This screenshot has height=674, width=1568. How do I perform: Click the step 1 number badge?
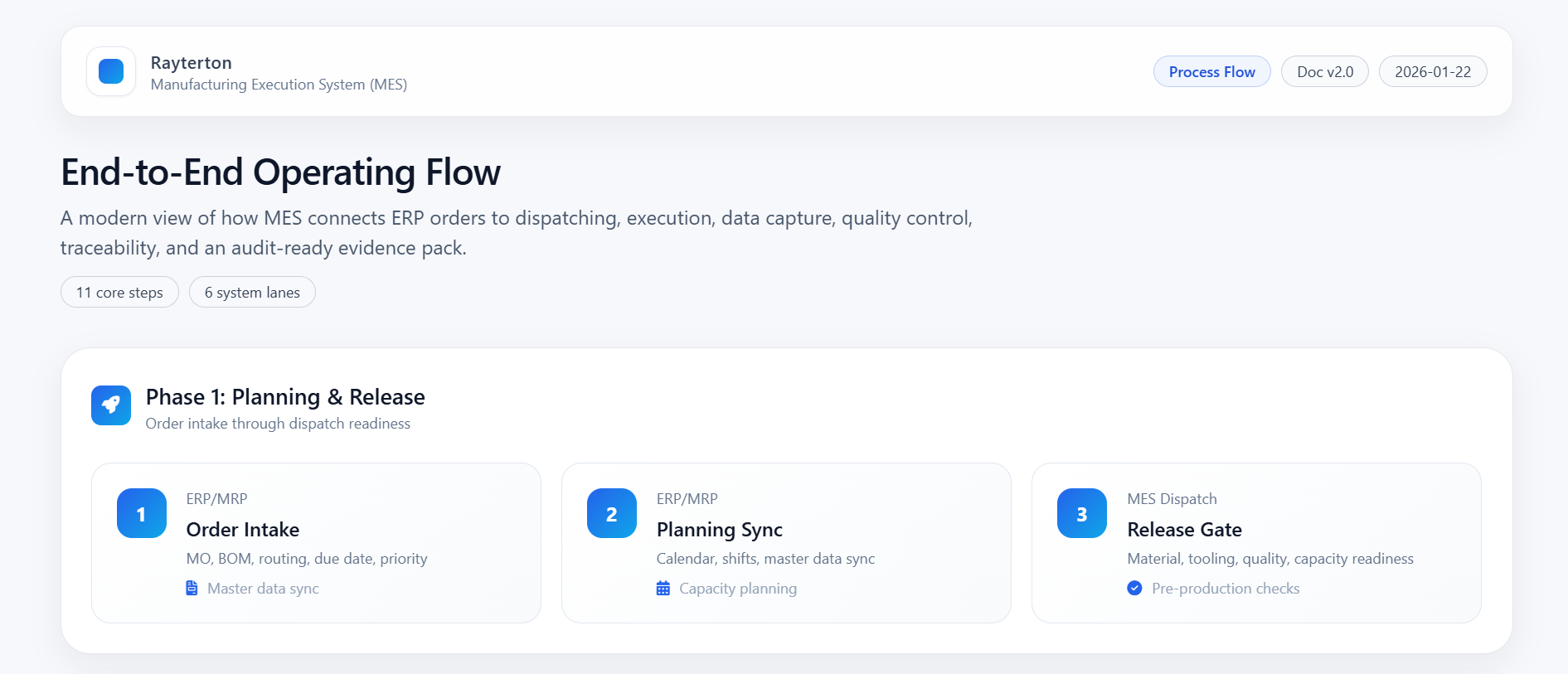tap(142, 513)
